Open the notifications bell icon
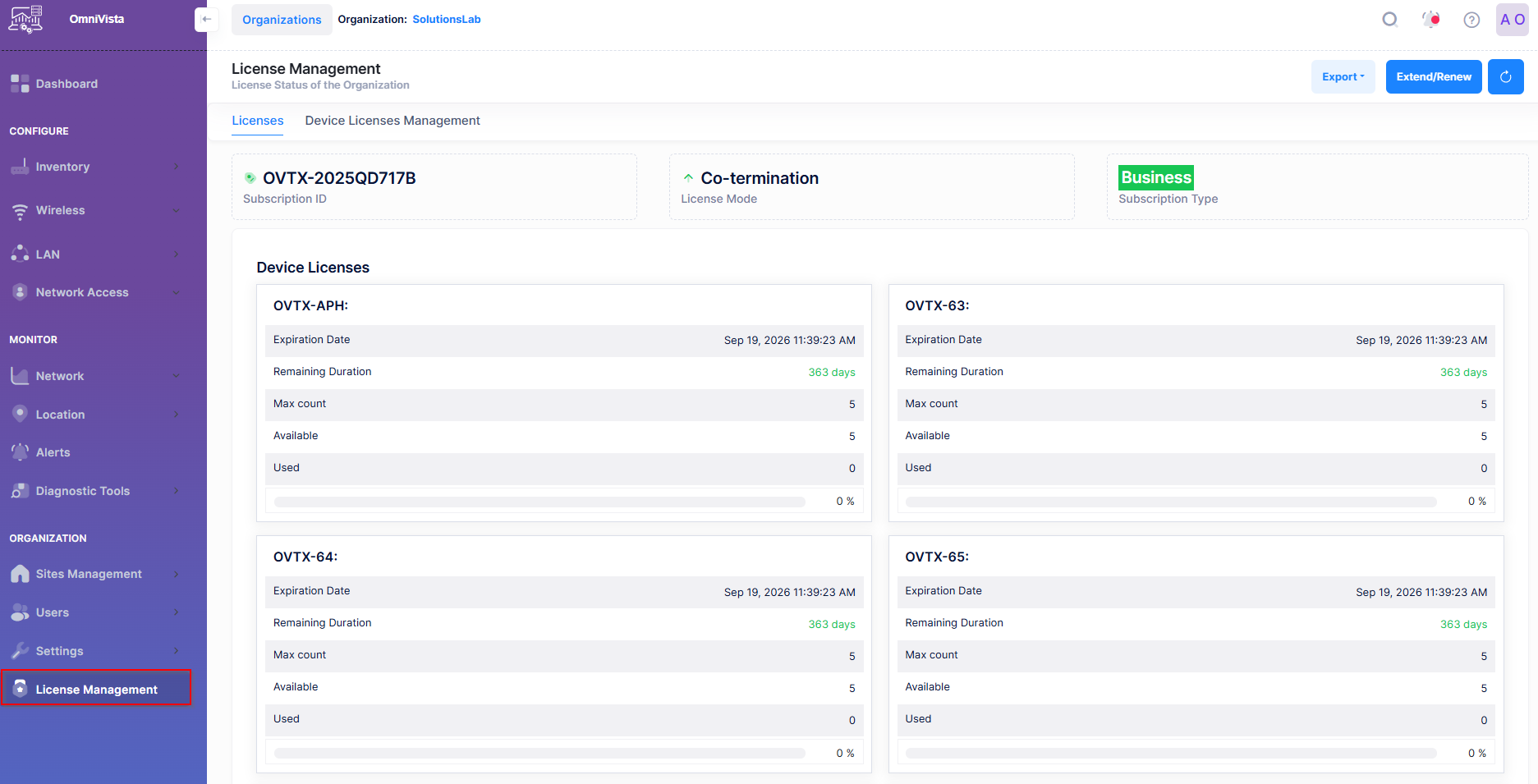The height and width of the screenshot is (784, 1538). coord(1431,20)
